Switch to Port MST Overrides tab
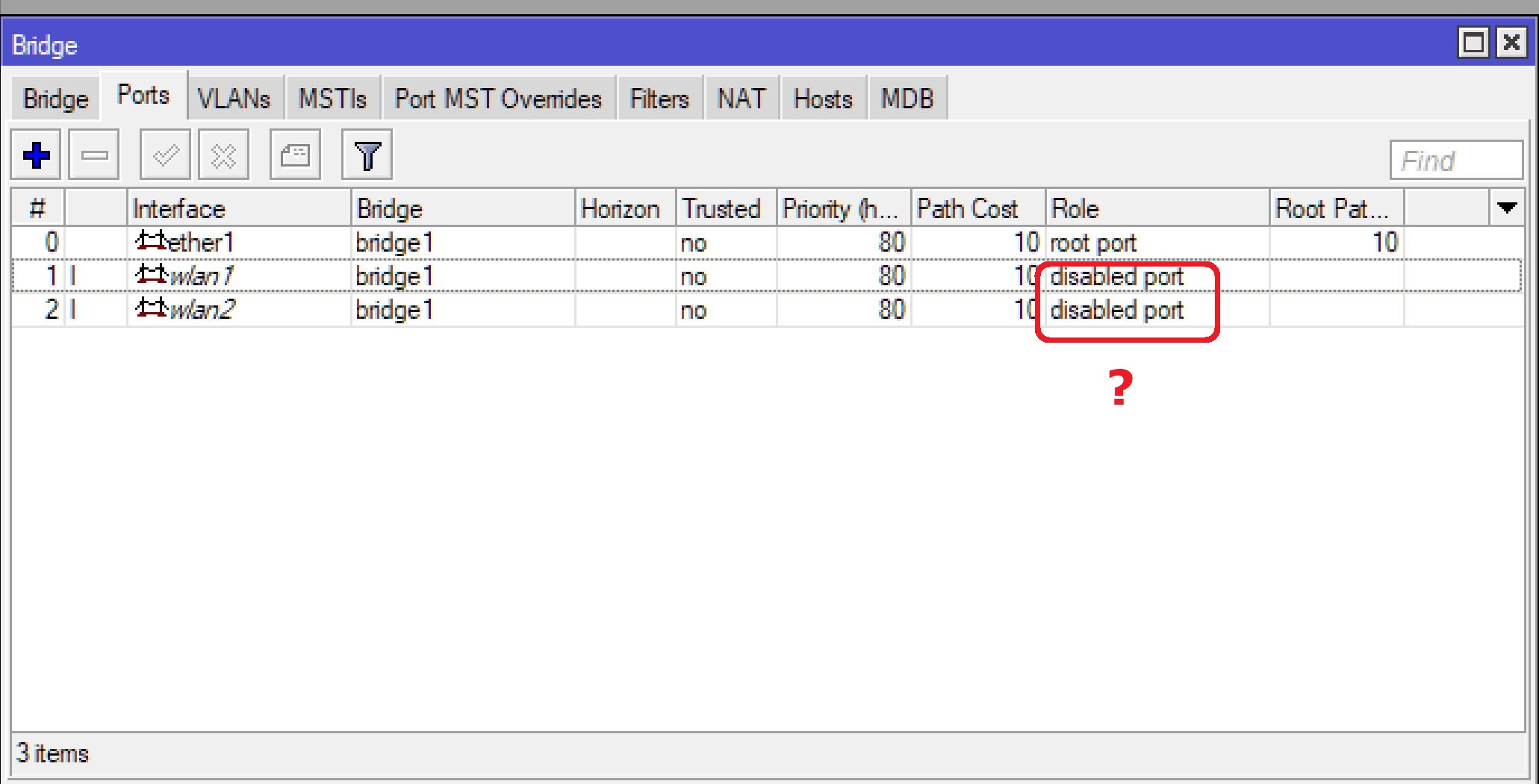The image size is (1539, 784). pyautogui.click(x=499, y=99)
